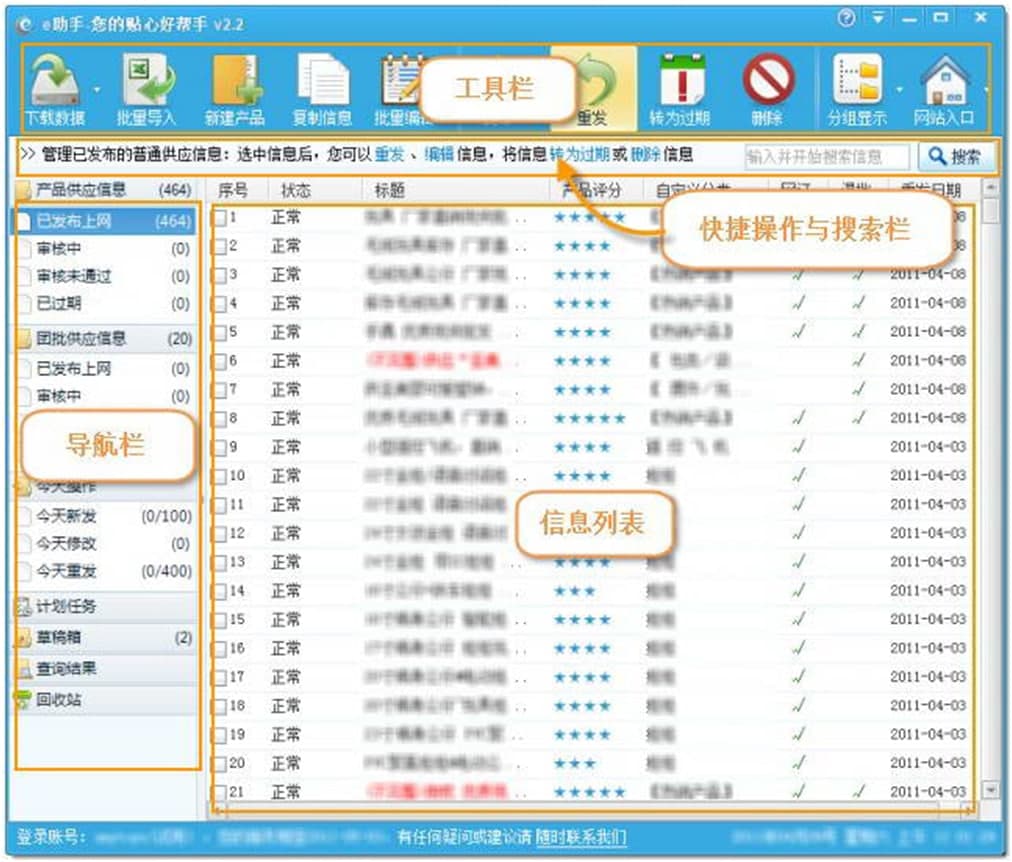Click the 搜索 search button
Image resolution: width=1012 pixels, height=862 pixels.
955,157
